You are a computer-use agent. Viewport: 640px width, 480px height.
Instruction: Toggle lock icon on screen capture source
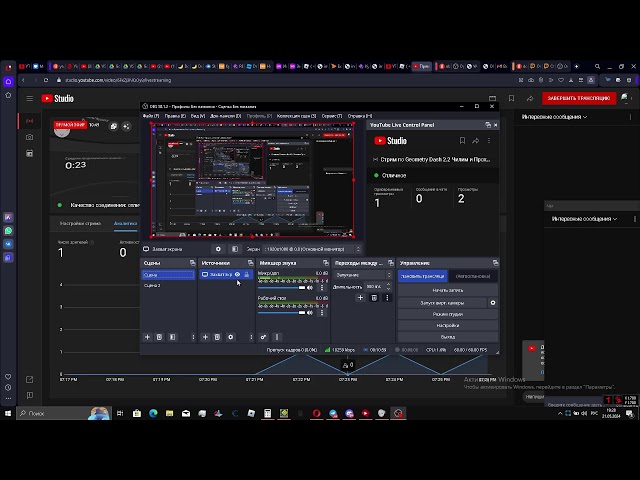click(x=247, y=275)
